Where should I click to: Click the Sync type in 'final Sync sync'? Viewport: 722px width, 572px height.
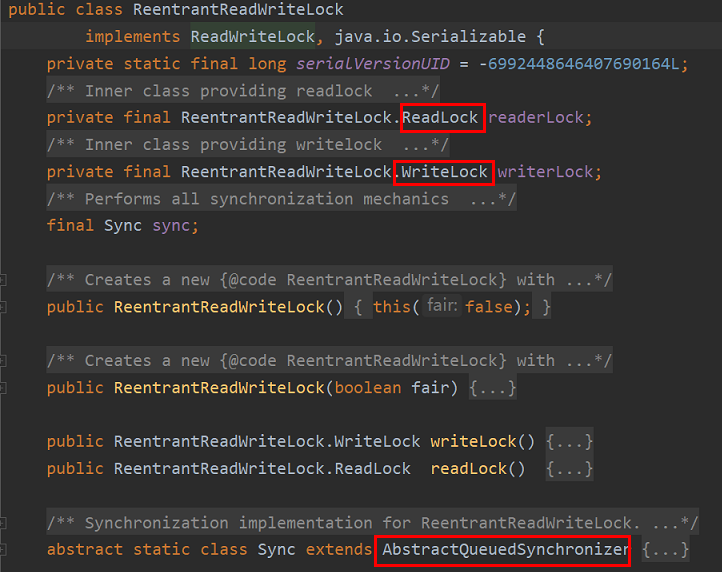click(123, 226)
